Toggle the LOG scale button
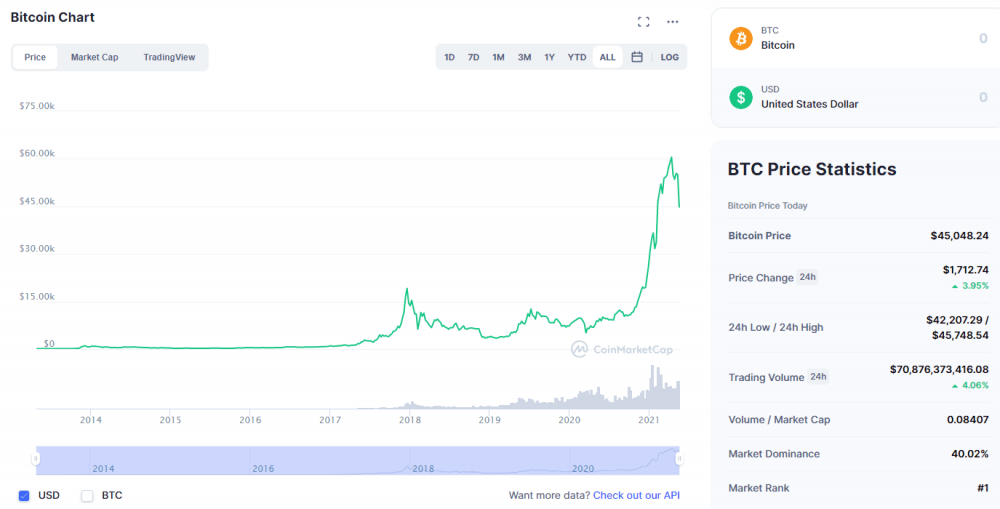The image size is (1000, 509). (x=669, y=57)
